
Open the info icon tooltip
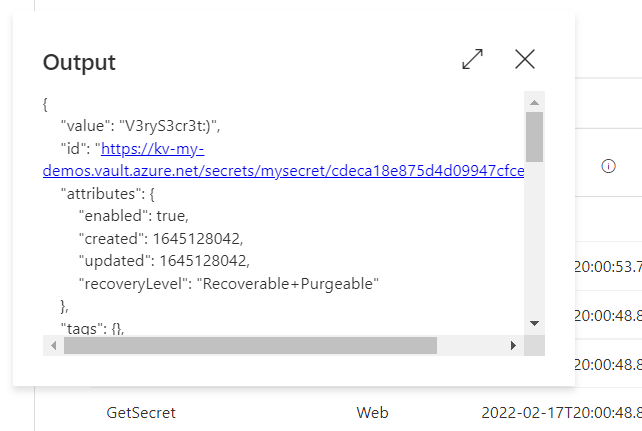click(608, 166)
